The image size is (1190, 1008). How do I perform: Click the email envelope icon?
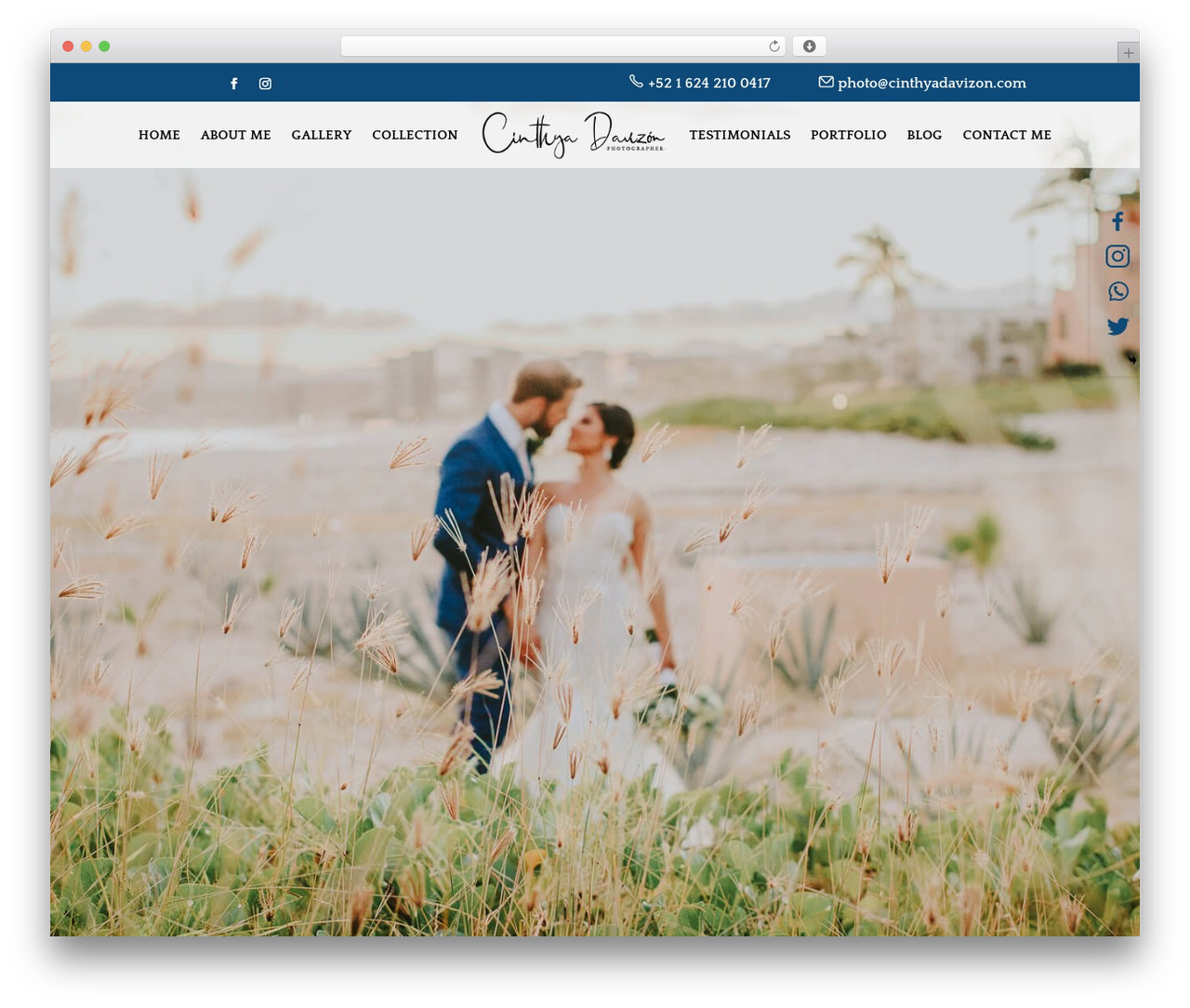tap(826, 82)
